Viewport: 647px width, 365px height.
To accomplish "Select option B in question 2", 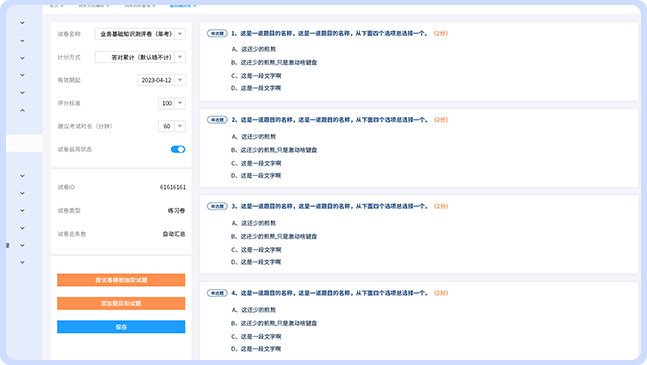I will click(274, 150).
